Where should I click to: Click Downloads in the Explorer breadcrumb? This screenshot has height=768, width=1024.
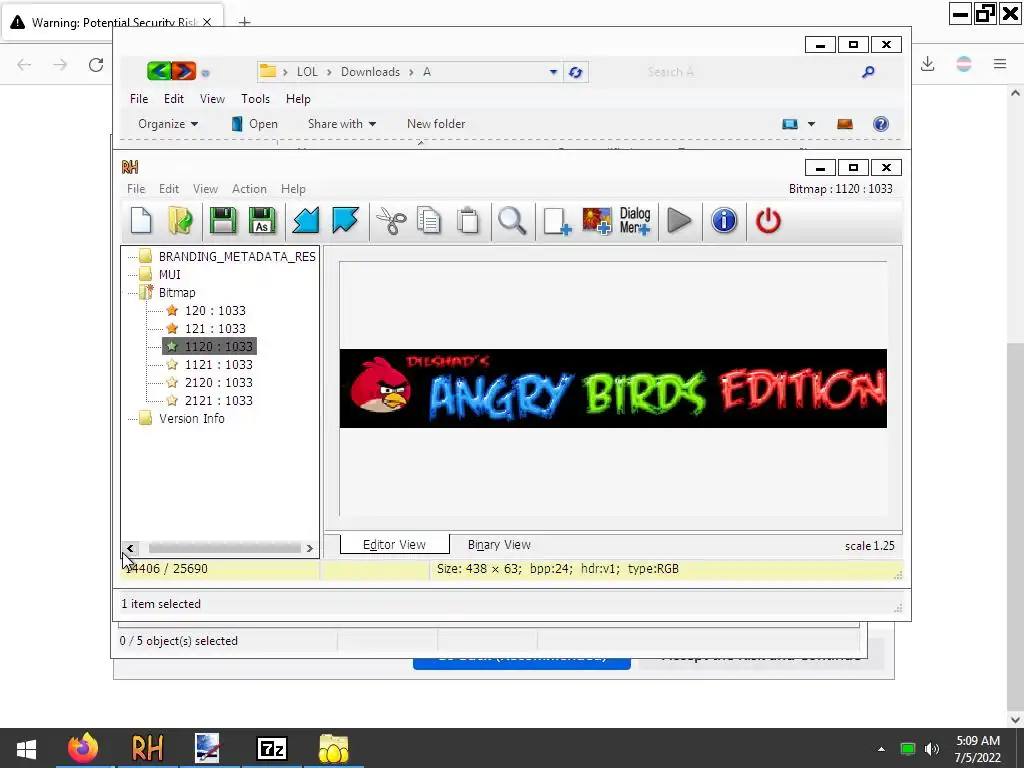click(x=370, y=72)
